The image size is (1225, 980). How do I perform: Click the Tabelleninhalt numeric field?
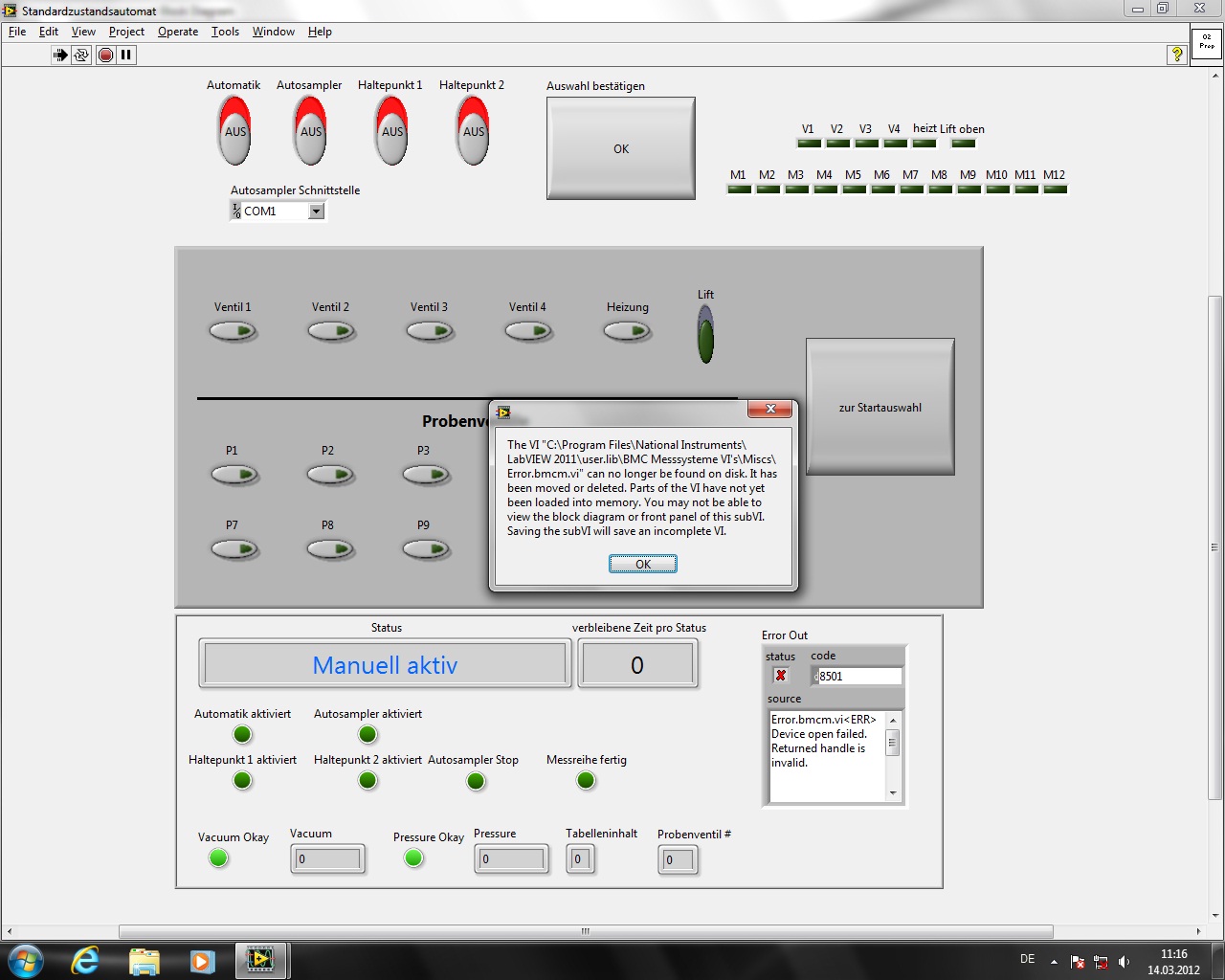coord(580,859)
